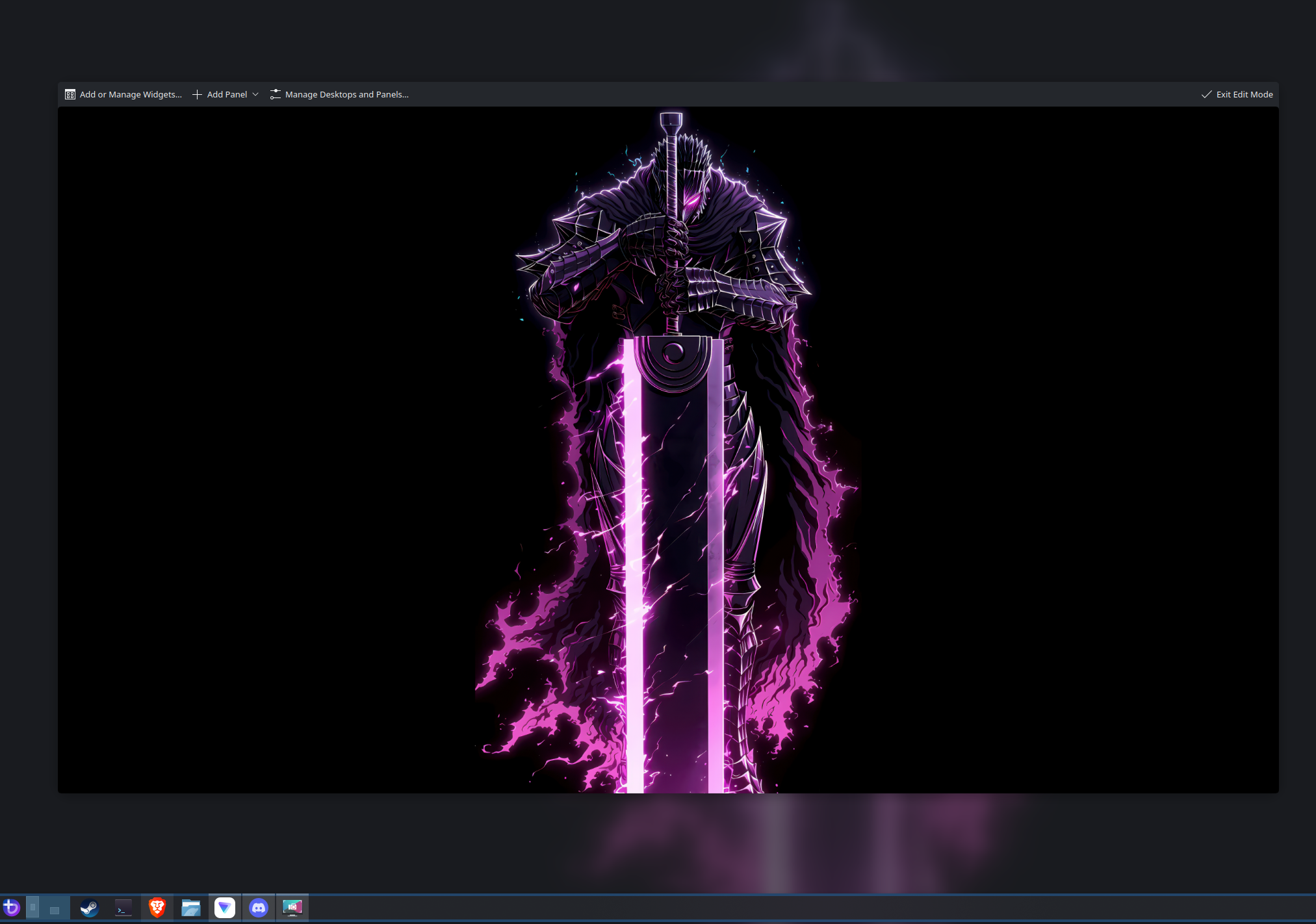Open Discord from the taskbar
1316x924 pixels.
tap(259, 908)
